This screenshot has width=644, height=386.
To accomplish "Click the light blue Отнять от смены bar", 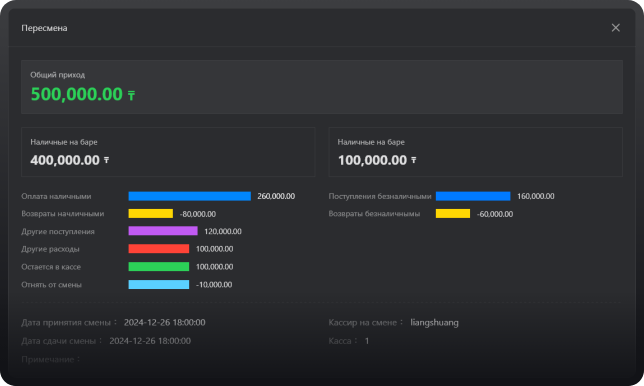I will (x=159, y=285).
